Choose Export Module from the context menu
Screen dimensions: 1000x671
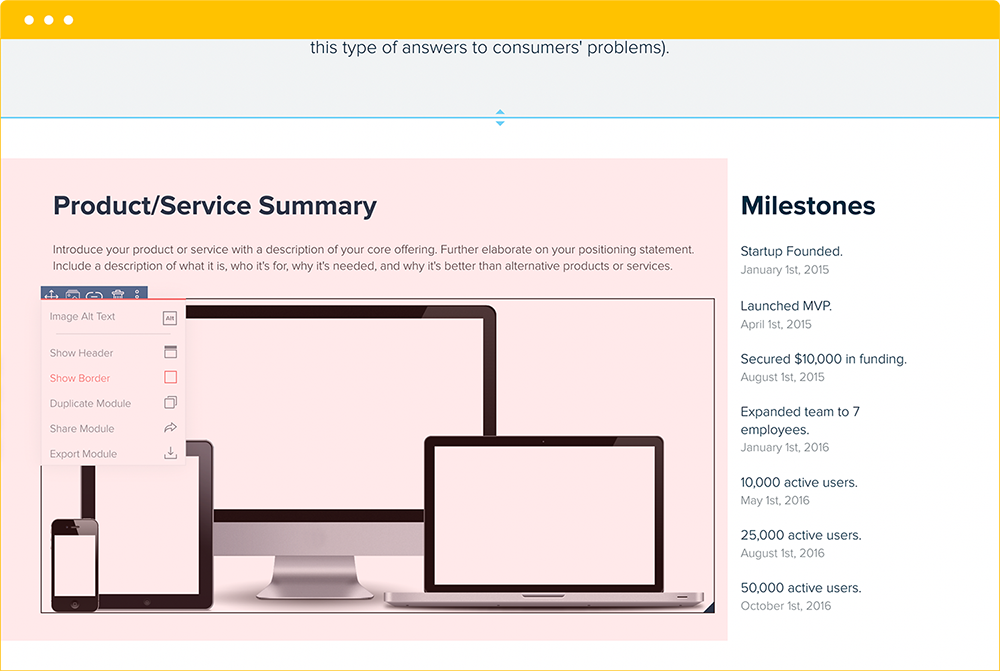tap(85, 453)
